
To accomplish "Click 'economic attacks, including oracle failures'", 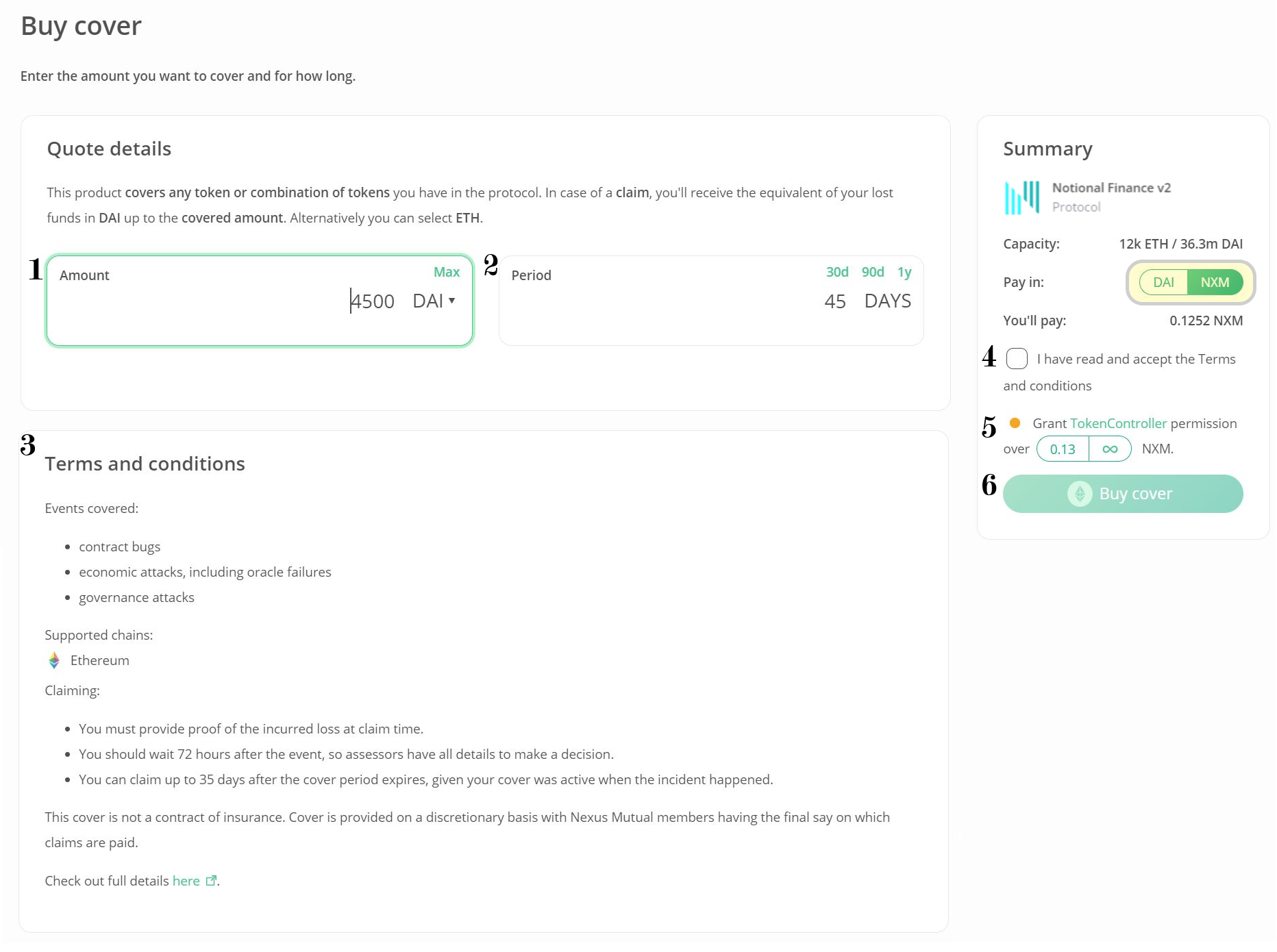I will tap(205, 572).
